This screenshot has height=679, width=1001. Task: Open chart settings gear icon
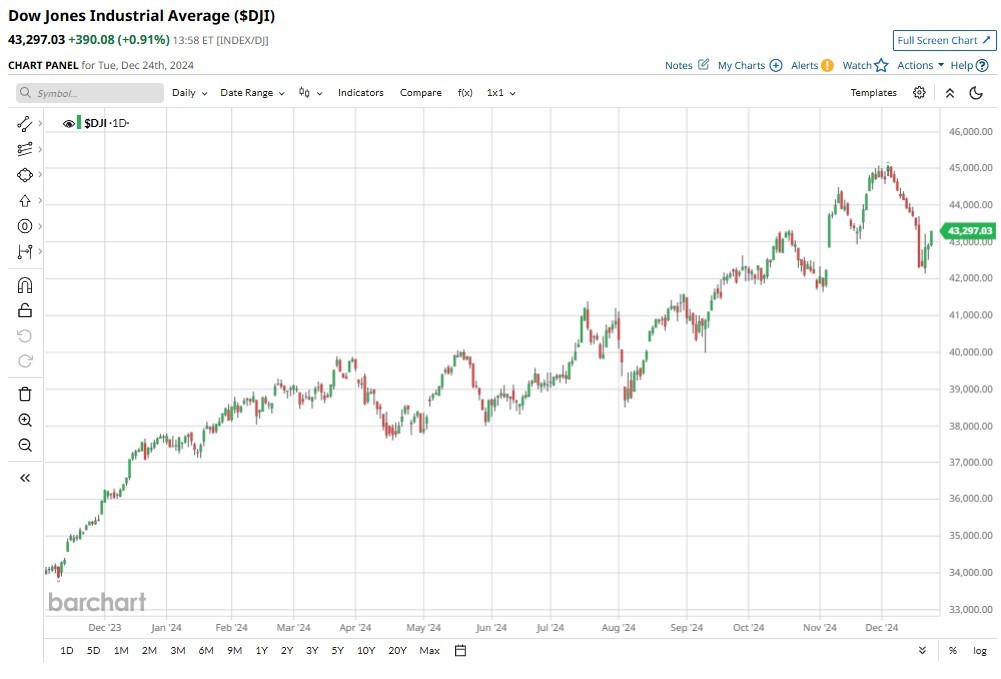(919, 93)
